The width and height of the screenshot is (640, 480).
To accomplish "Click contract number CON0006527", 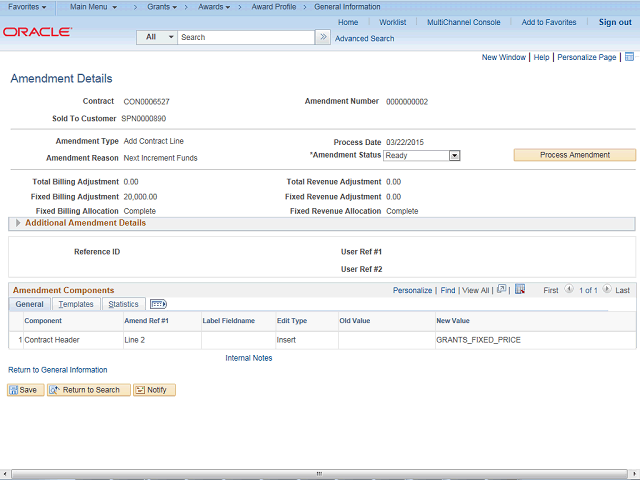I will [146, 102].
